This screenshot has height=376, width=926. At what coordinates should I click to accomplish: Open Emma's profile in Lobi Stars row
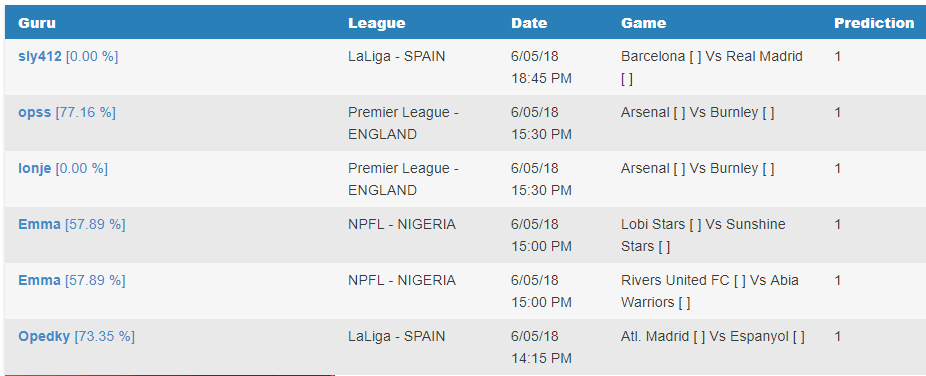pyautogui.click(x=39, y=224)
